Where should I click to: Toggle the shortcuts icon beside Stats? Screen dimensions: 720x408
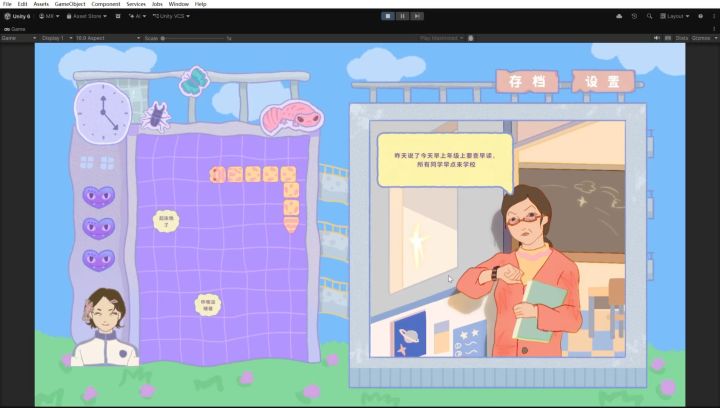pos(668,38)
